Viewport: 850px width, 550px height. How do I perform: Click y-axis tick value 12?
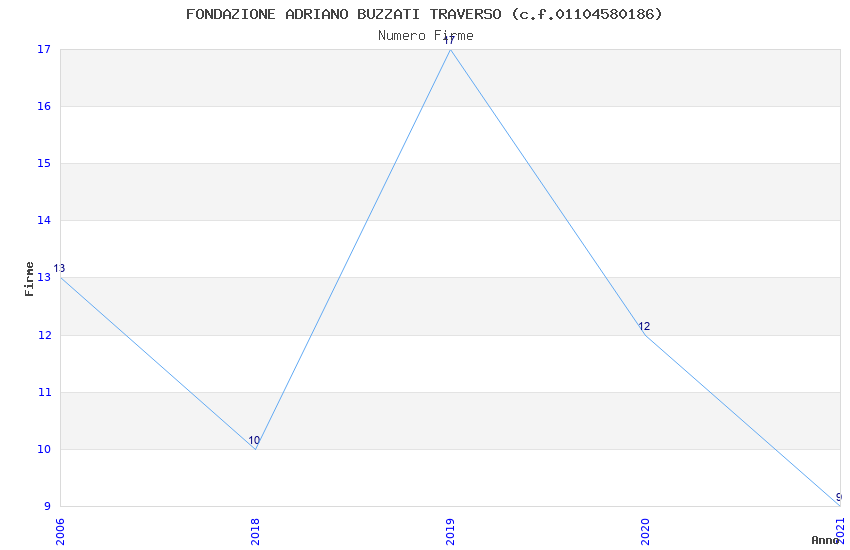(x=44, y=335)
